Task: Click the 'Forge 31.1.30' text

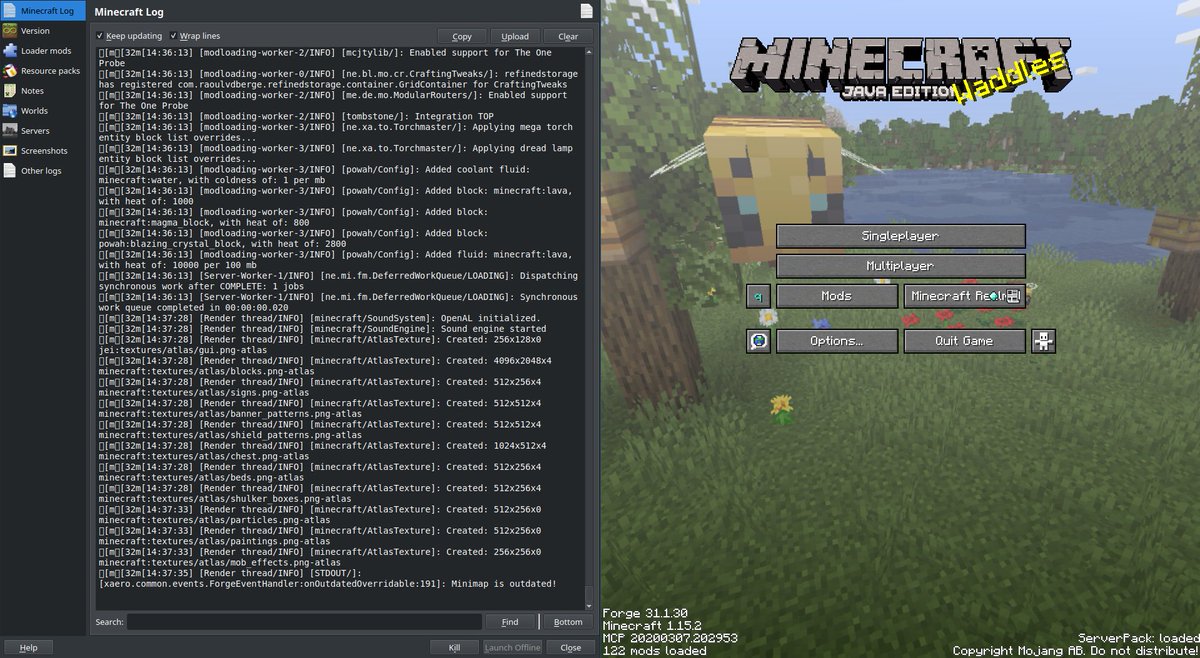Action: [645, 613]
